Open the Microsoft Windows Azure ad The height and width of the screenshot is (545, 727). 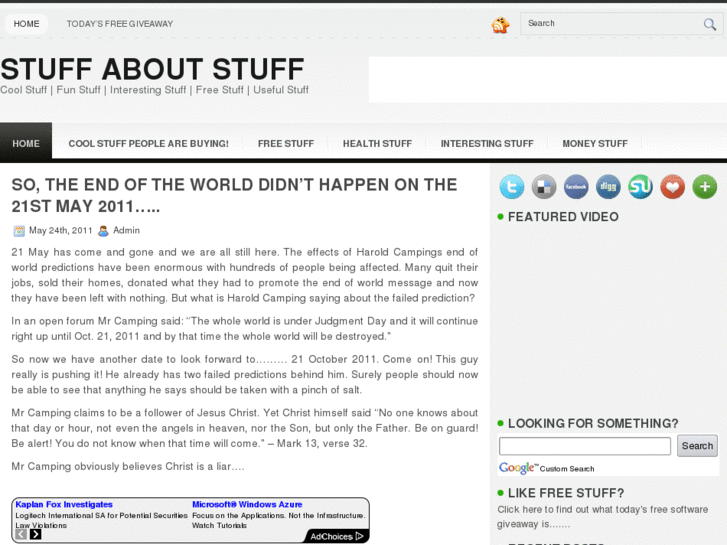click(x=247, y=504)
